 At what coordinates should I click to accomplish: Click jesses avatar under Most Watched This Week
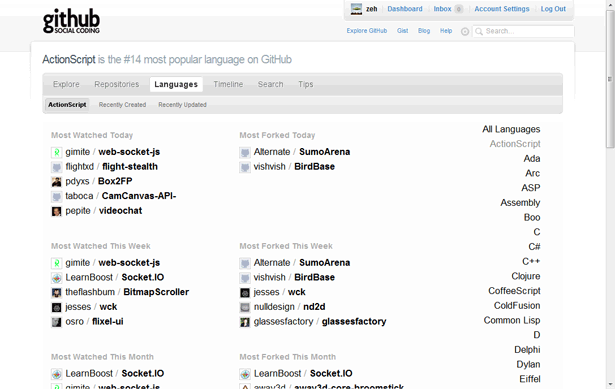coord(56,307)
